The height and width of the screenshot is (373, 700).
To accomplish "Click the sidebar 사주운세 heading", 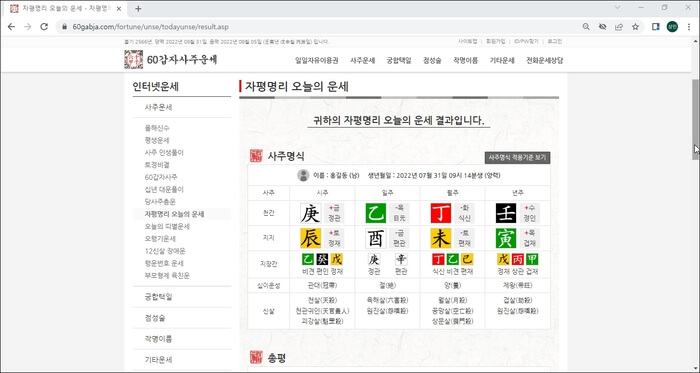I will coord(158,108).
